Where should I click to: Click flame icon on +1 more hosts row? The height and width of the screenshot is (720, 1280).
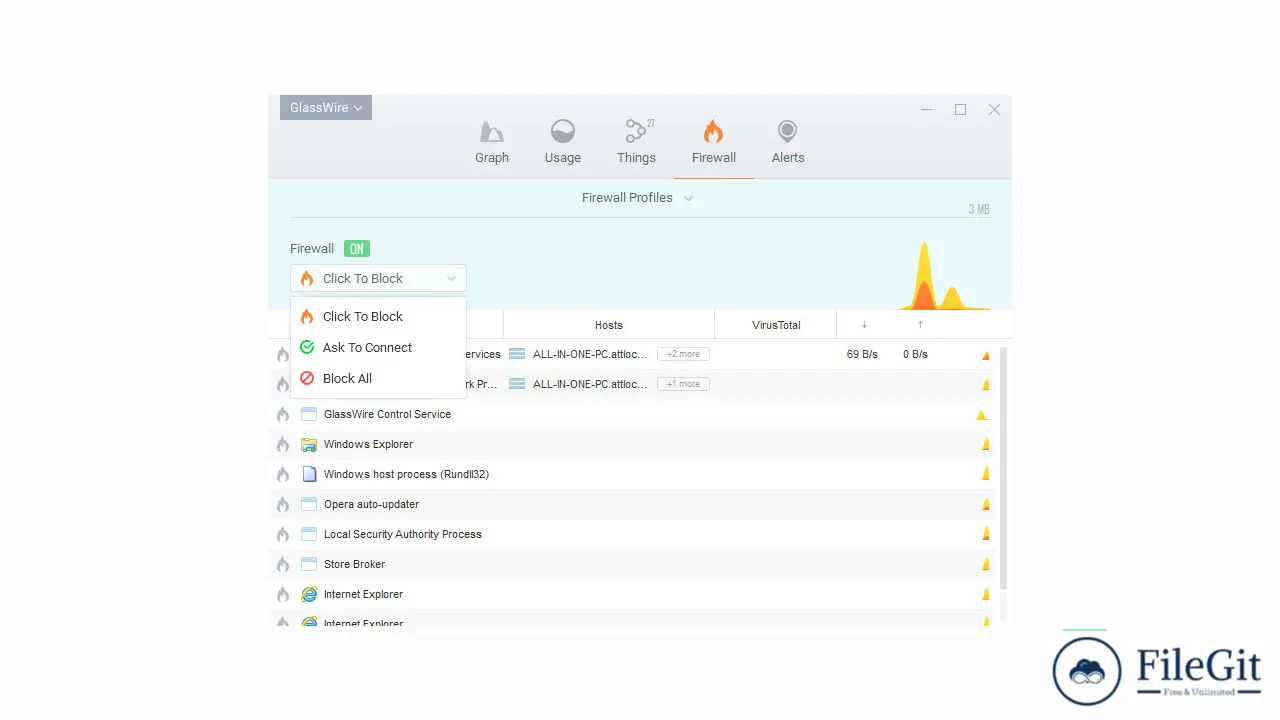click(283, 384)
